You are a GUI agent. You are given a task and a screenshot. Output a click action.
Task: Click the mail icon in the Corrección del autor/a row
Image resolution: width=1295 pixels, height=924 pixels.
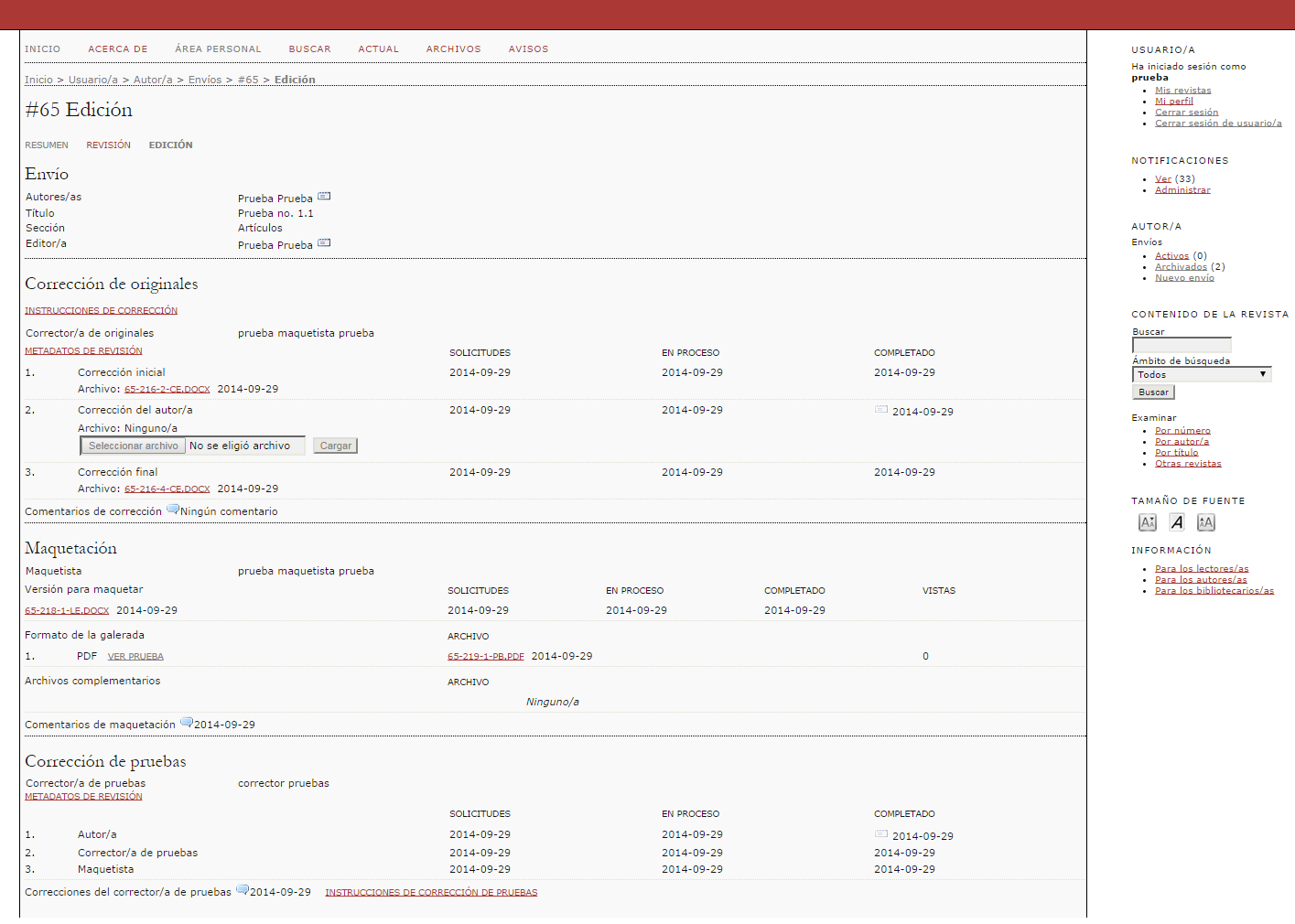(x=880, y=410)
